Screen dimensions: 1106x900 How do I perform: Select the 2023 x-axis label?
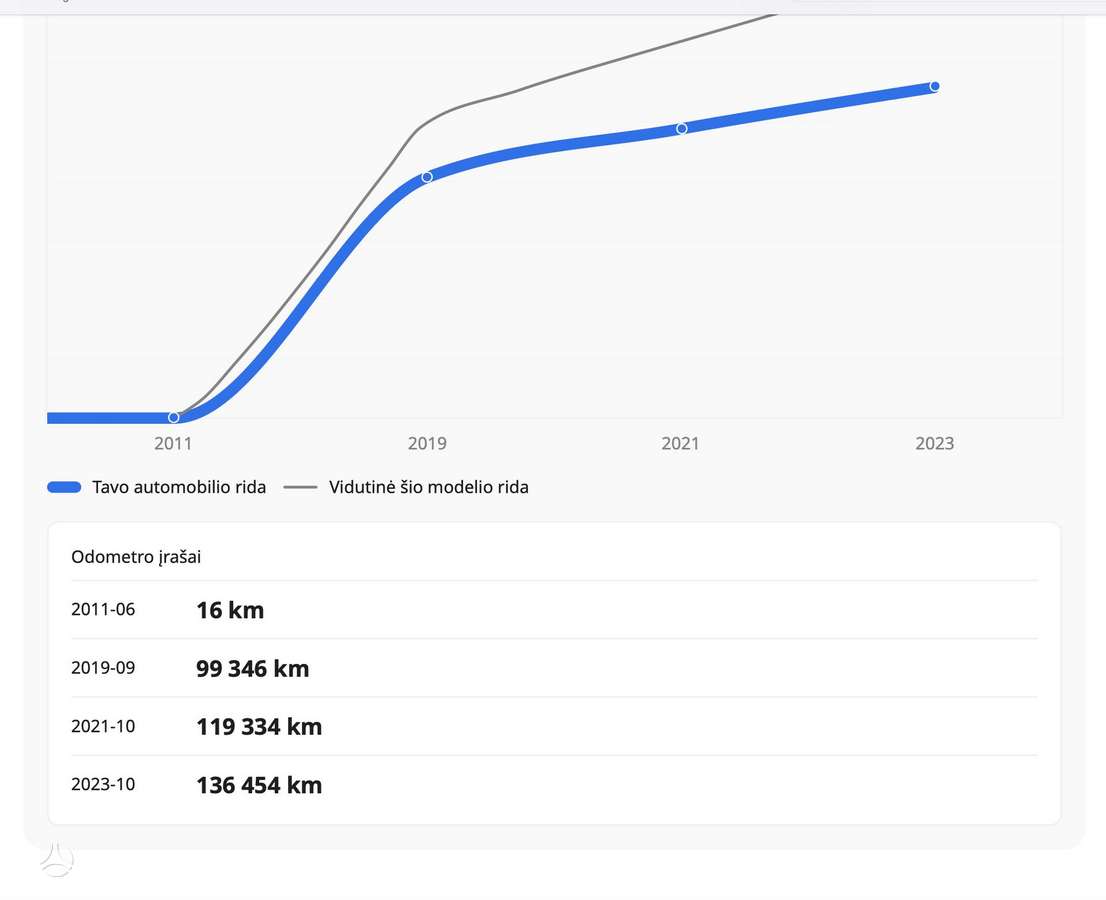pyautogui.click(x=935, y=444)
